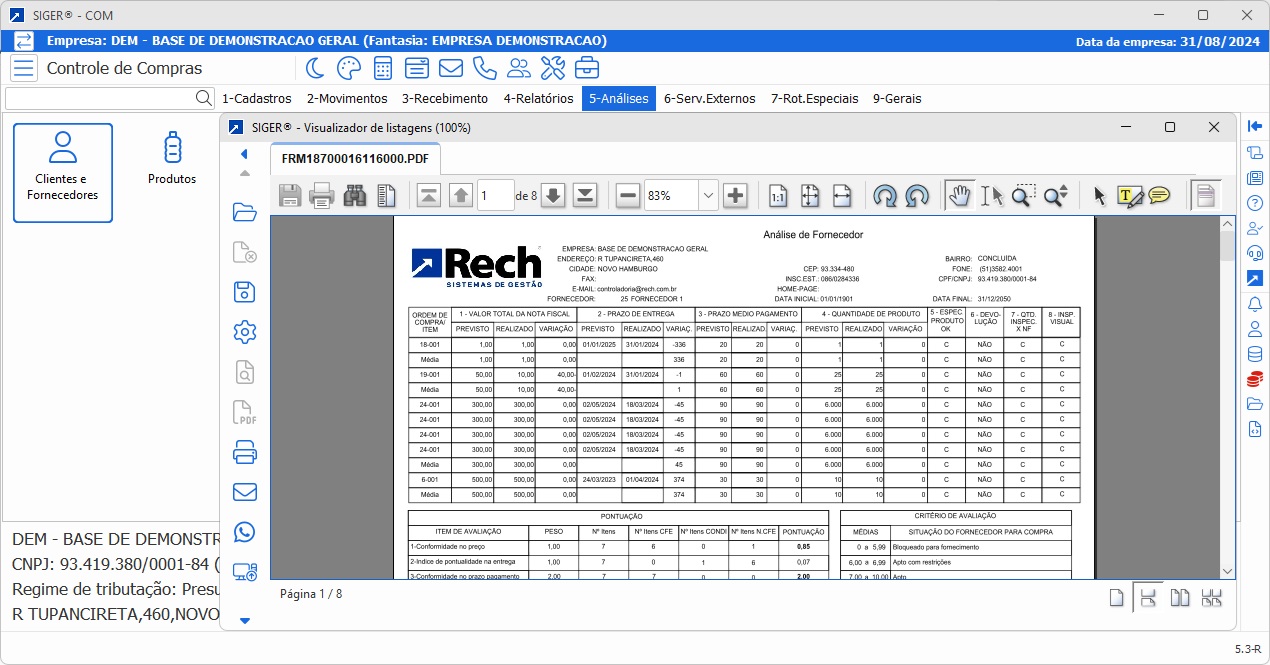Viewport: 1270px width, 665px height.
Task: Toggle the two-page facing view
Action: pyautogui.click(x=1180, y=598)
